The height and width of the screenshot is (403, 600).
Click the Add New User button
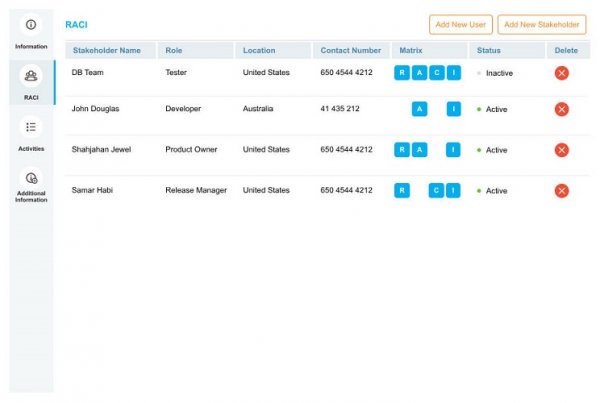(460, 24)
